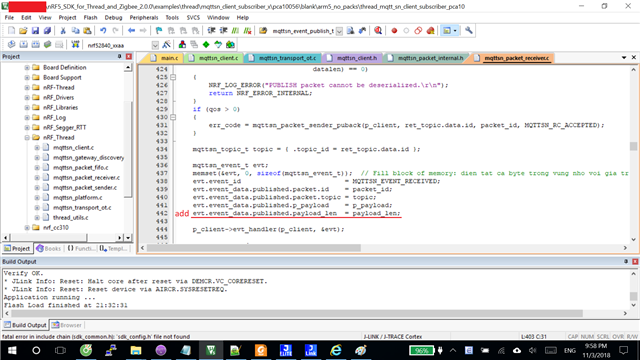Switch to mqttsn_packet_internal.h editor tab
The width and height of the screenshot is (640, 360).
426,58
